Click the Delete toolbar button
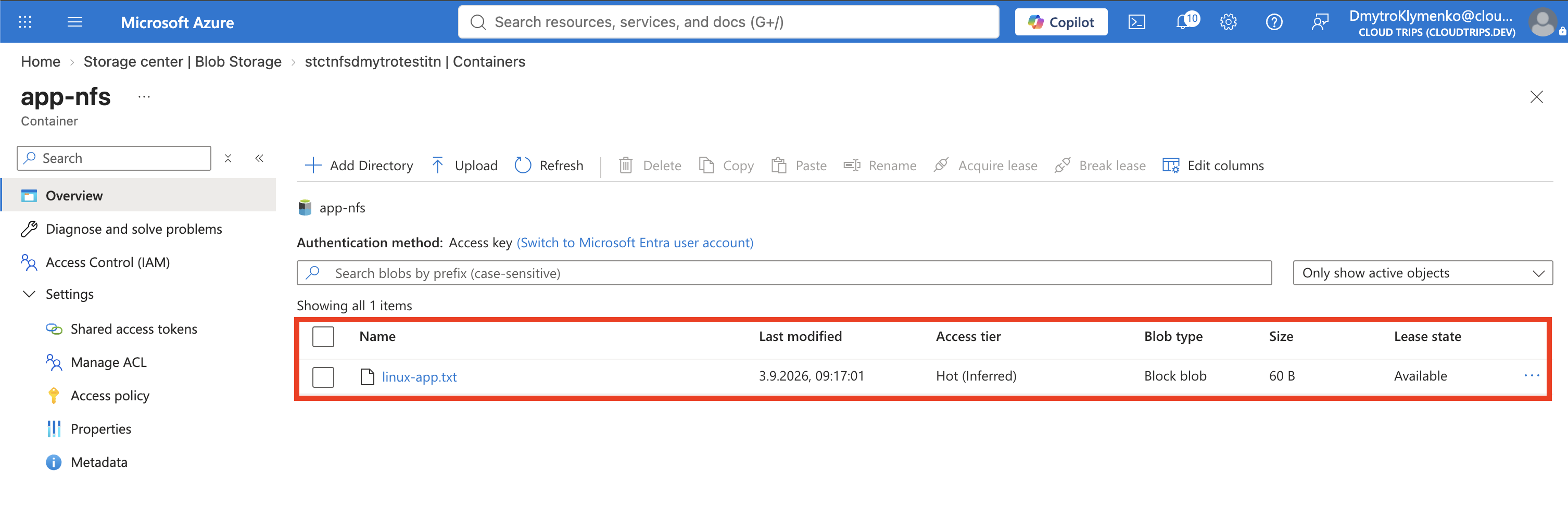The width and height of the screenshot is (1568, 506). click(x=650, y=166)
